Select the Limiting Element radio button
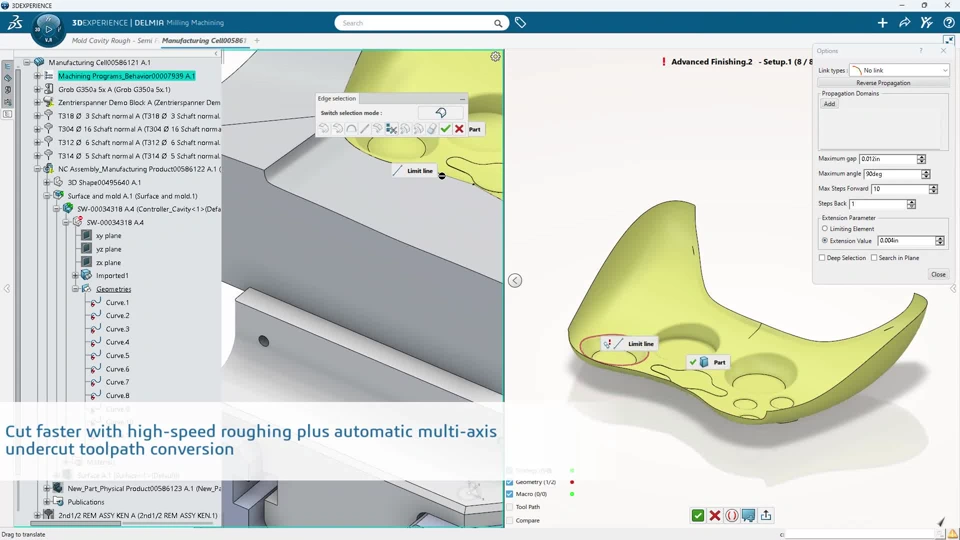This screenshot has height=540, width=960. (825, 228)
